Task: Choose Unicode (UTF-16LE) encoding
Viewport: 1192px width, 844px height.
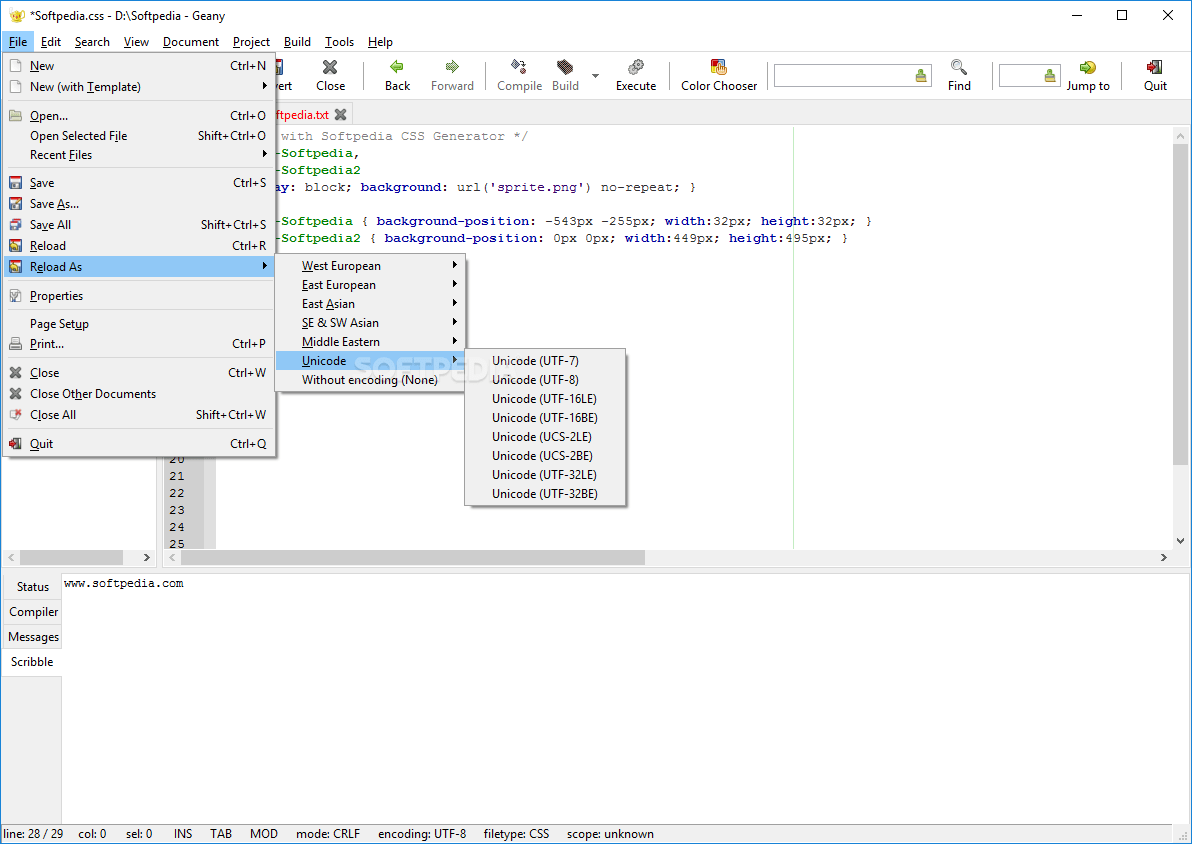Action: [545, 398]
